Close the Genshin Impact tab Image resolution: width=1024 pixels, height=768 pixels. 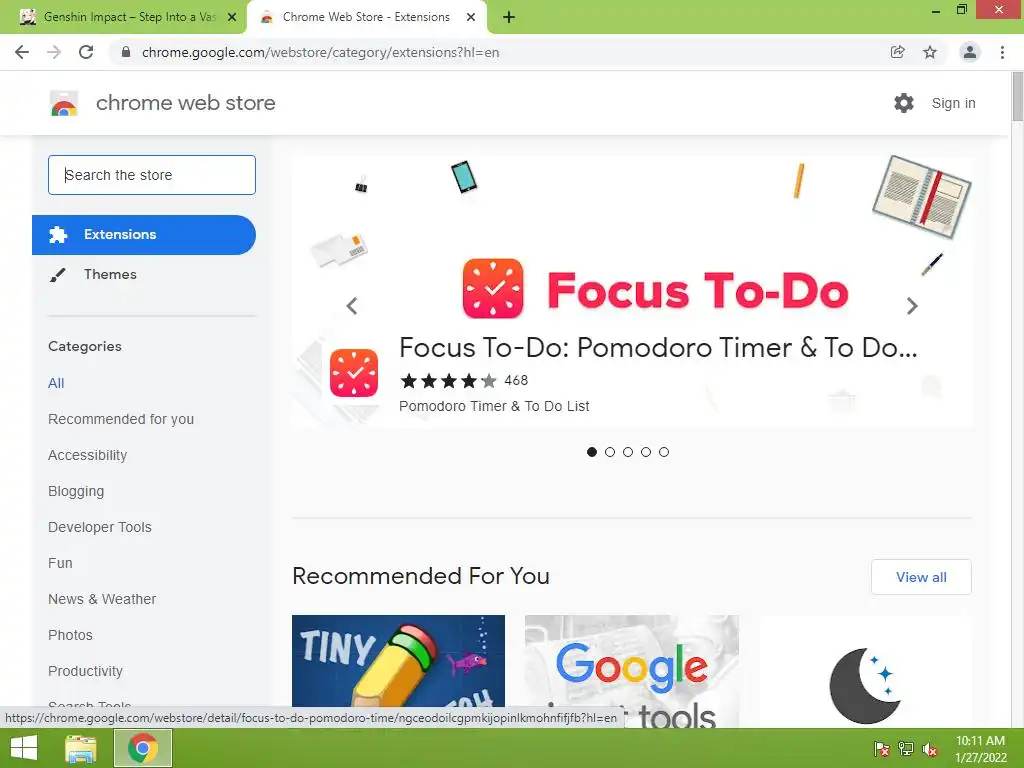[x=232, y=18]
